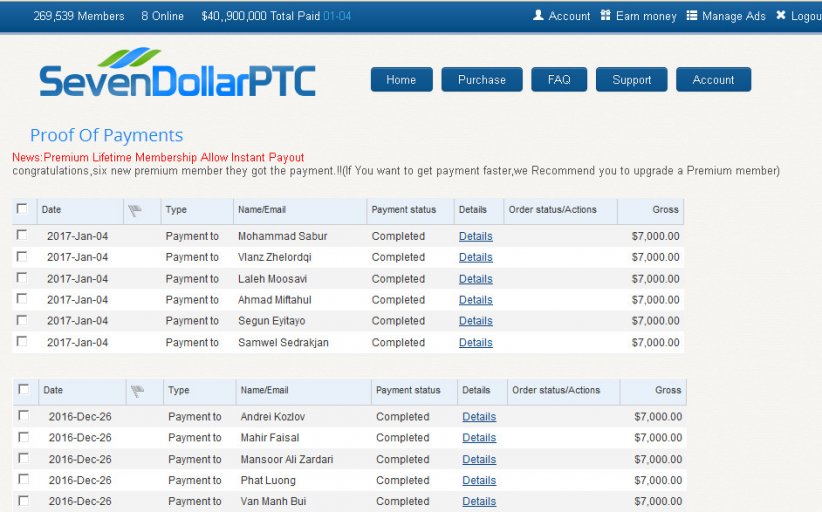Click the Support nav button
Viewport: 822px width, 512px height.
pyautogui.click(x=631, y=80)
